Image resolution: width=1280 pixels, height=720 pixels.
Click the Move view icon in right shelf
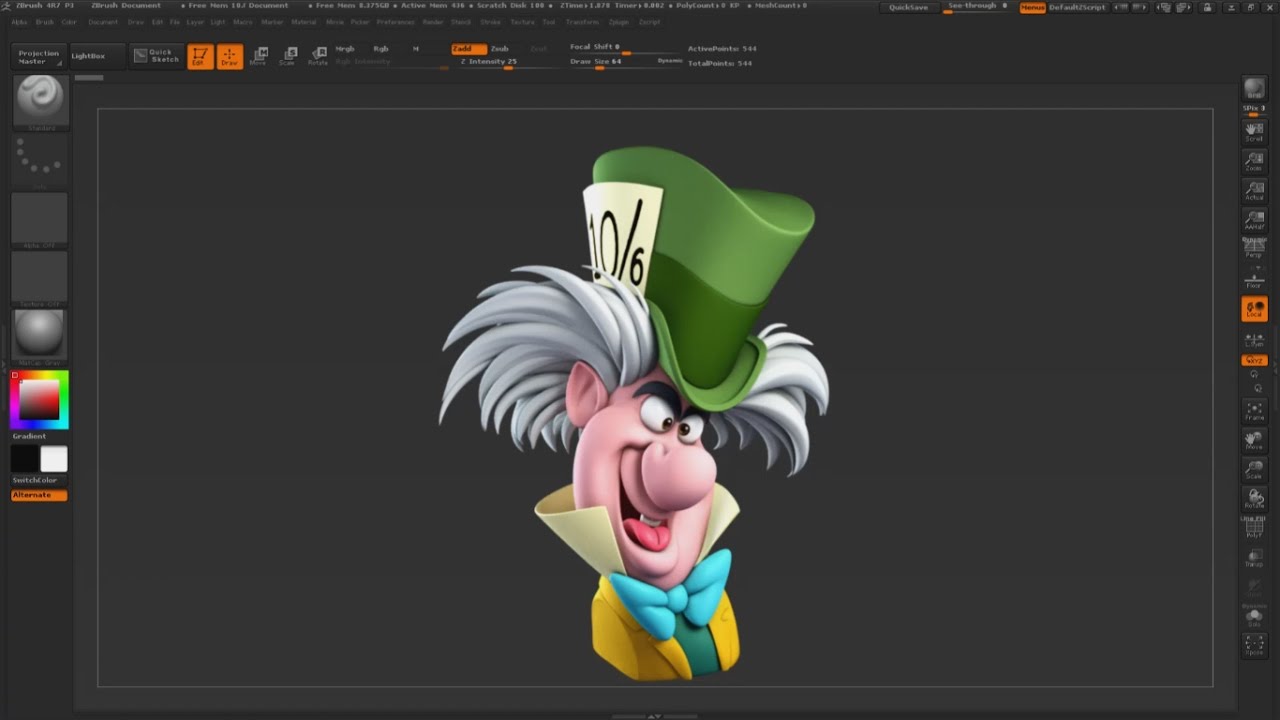(x=1254, y=440)
